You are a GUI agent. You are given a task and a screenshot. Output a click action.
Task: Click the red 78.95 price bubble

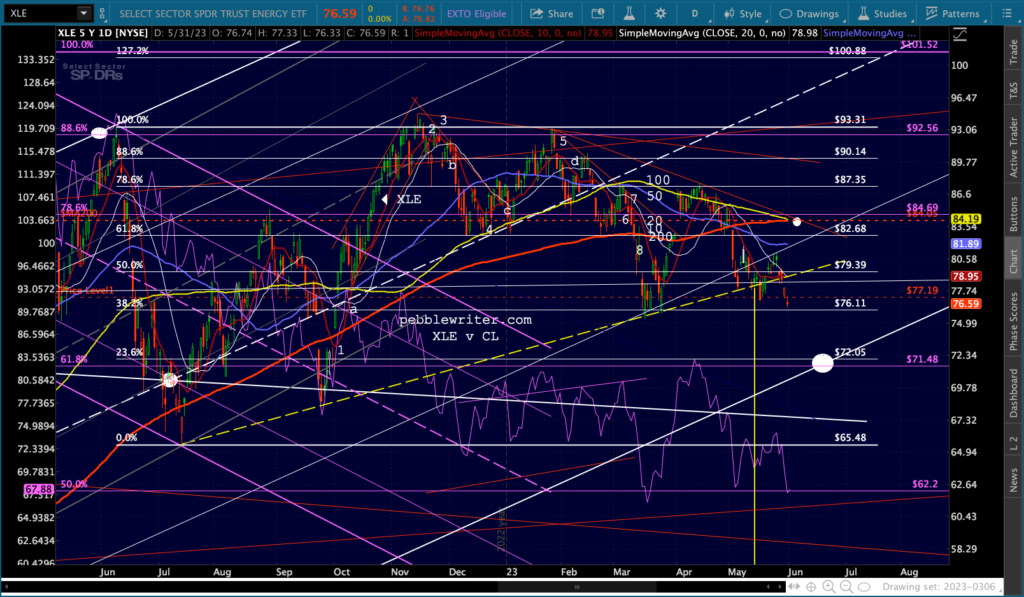(x=965, y=276)
